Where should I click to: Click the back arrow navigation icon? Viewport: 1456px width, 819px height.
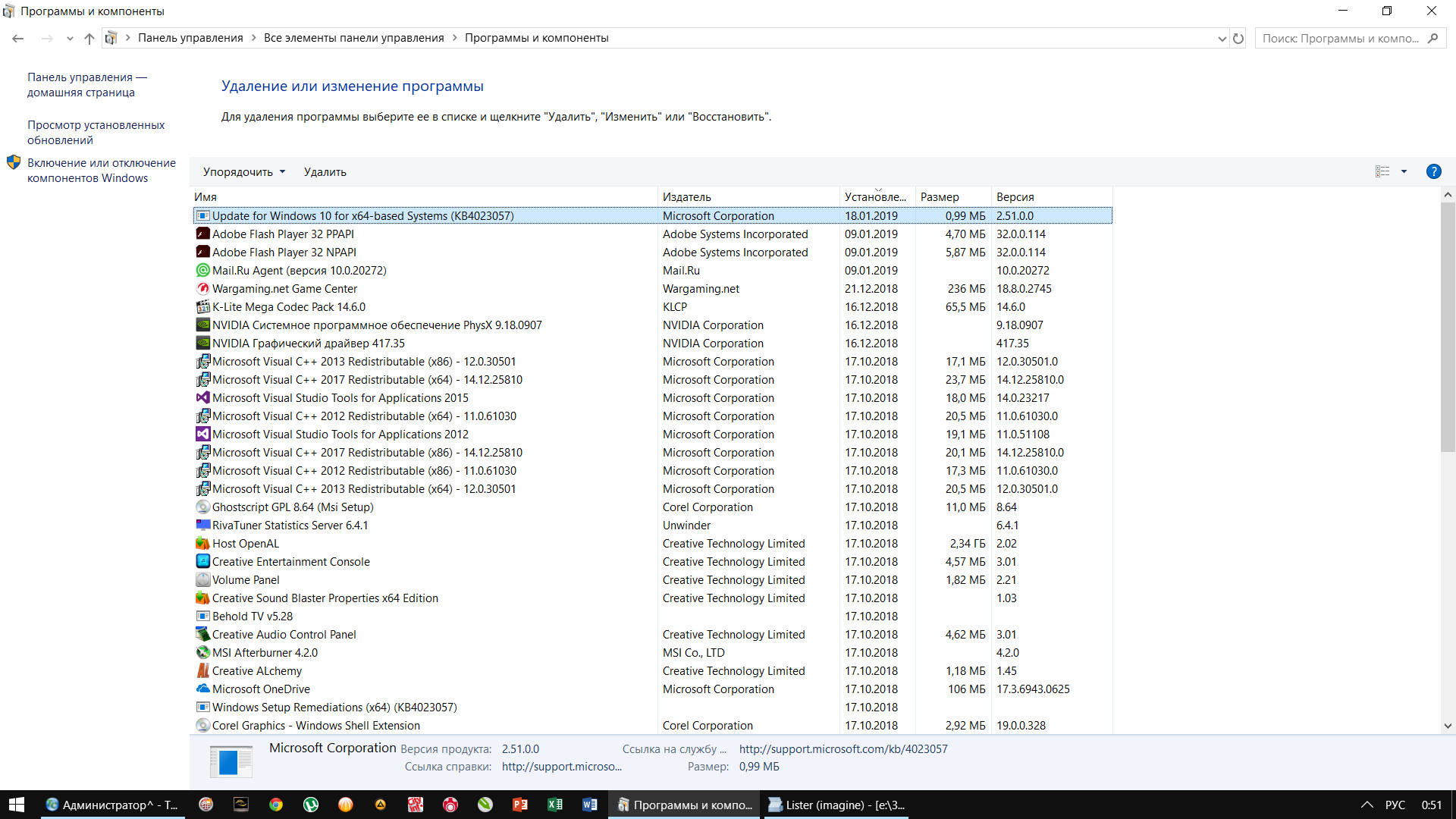point(18,39)
